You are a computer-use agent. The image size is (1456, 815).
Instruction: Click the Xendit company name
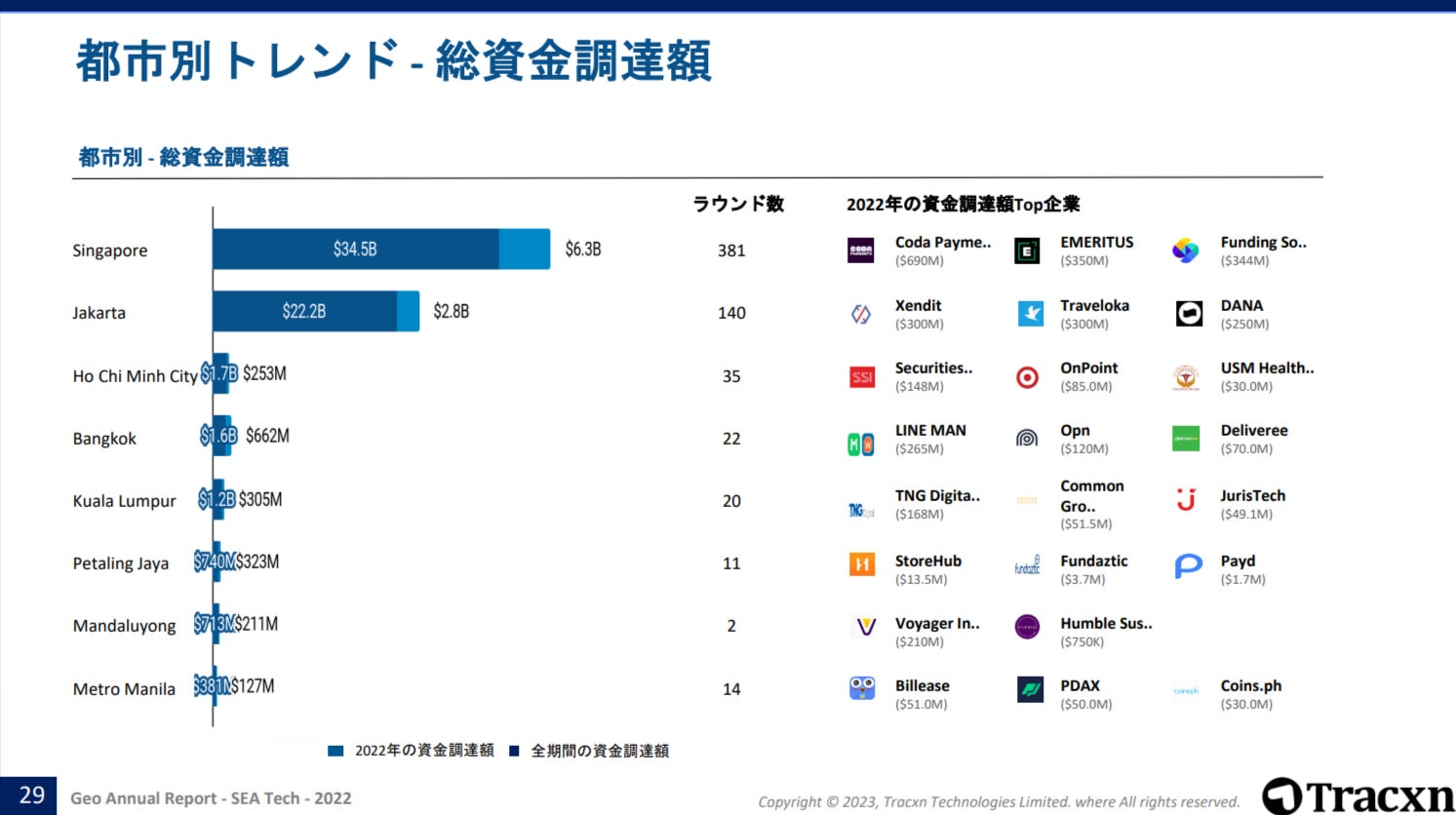coord(919,305)
